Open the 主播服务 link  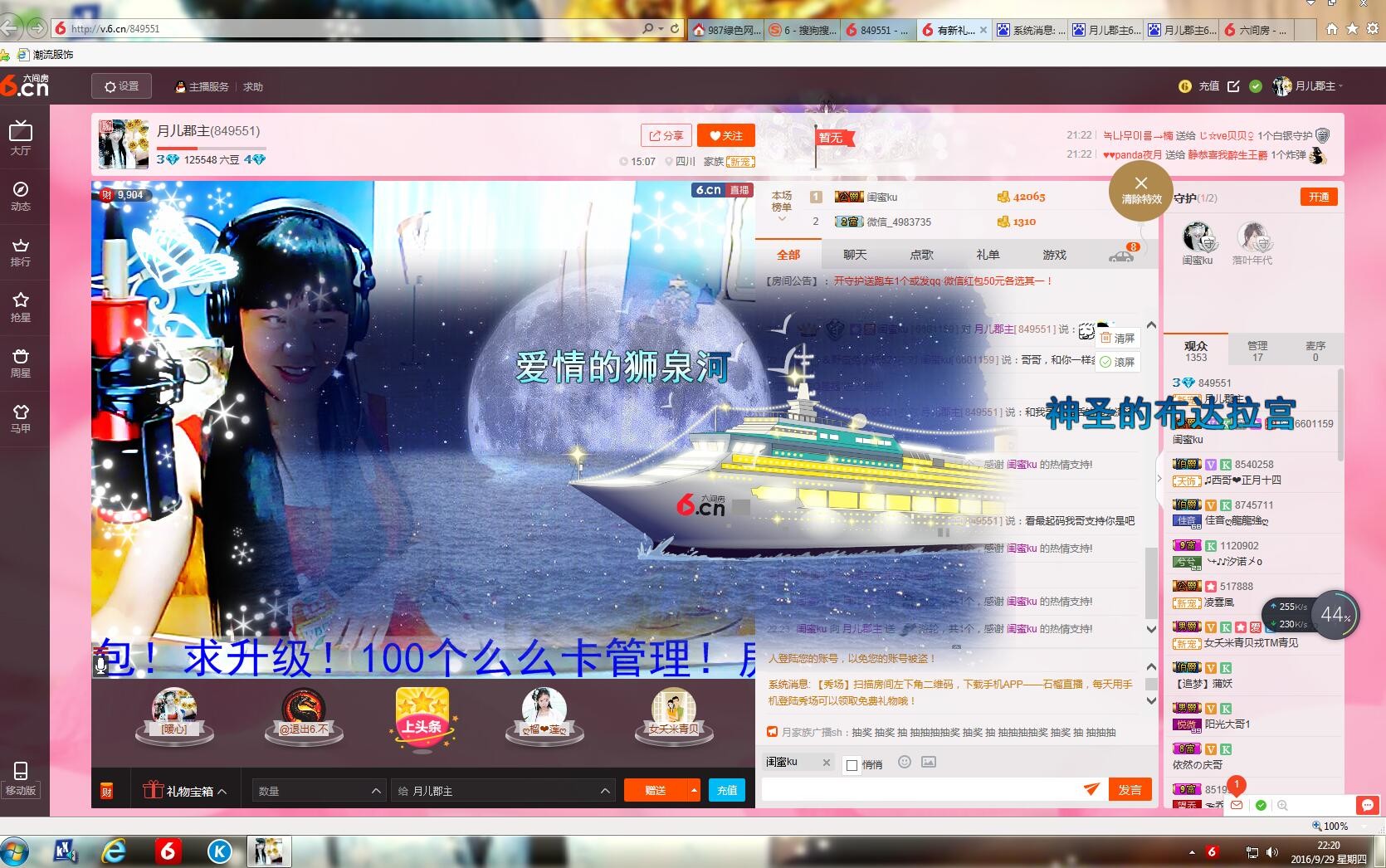(x=202, y=86)
